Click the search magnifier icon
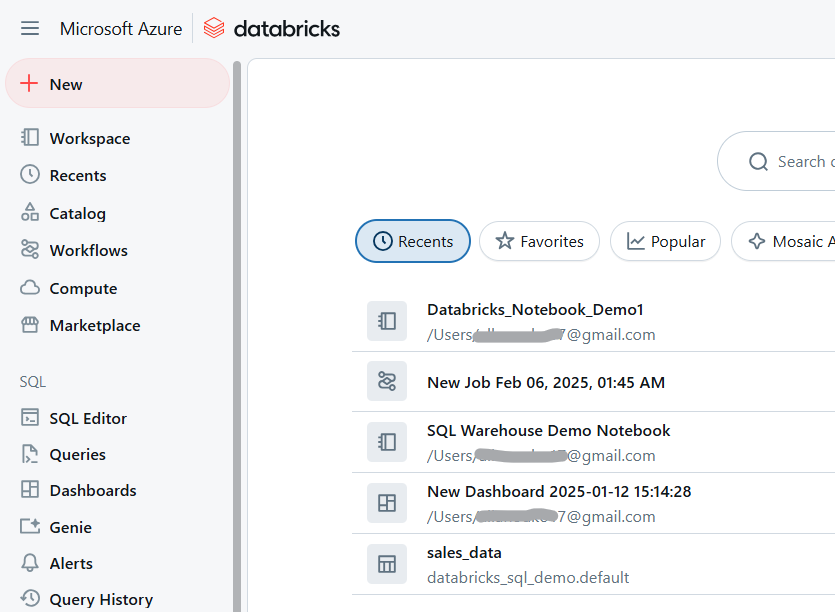Screen dimensions: 835x612 pyautogui.click(x=758, y=161)
